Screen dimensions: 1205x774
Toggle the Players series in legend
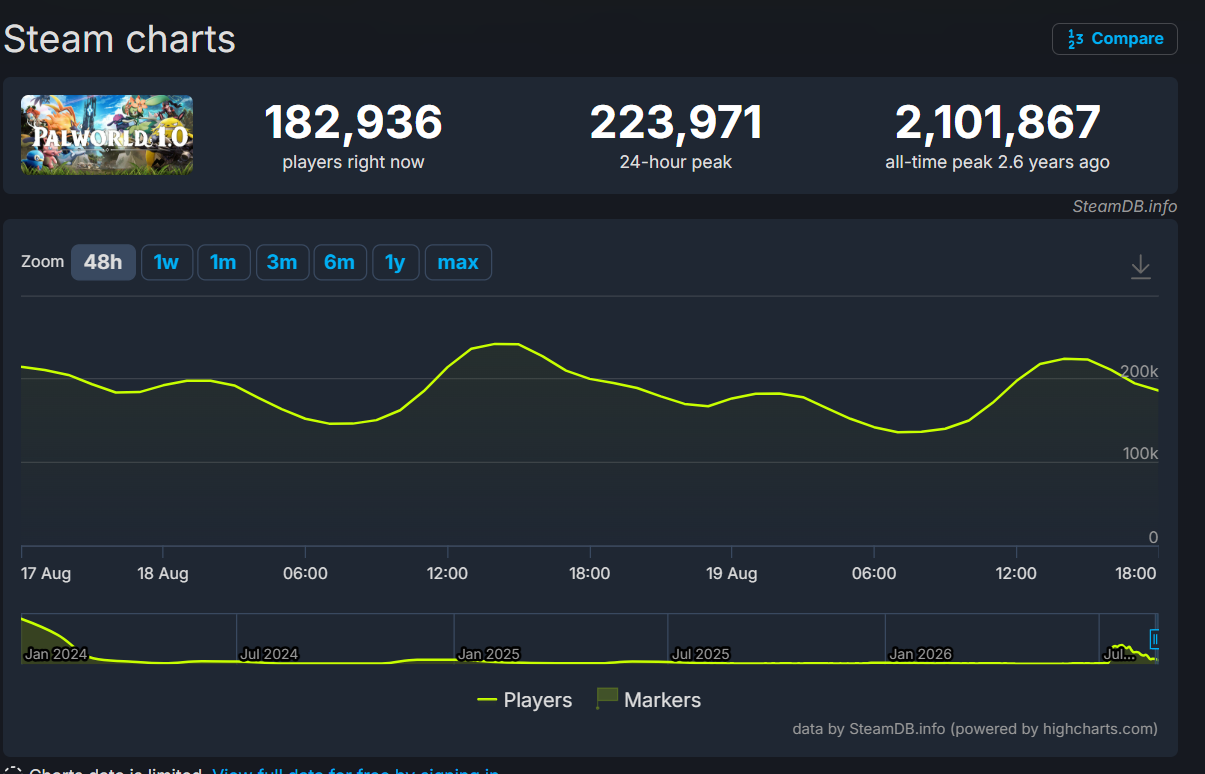[x=525, y=700]
